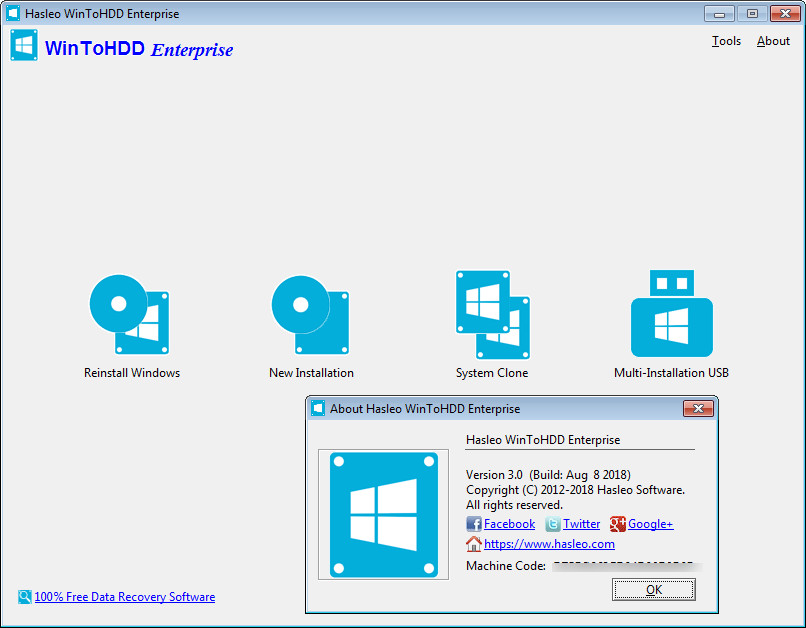Click the Machine Code label
Screen dimensions: 806x628
coord(506,566)
